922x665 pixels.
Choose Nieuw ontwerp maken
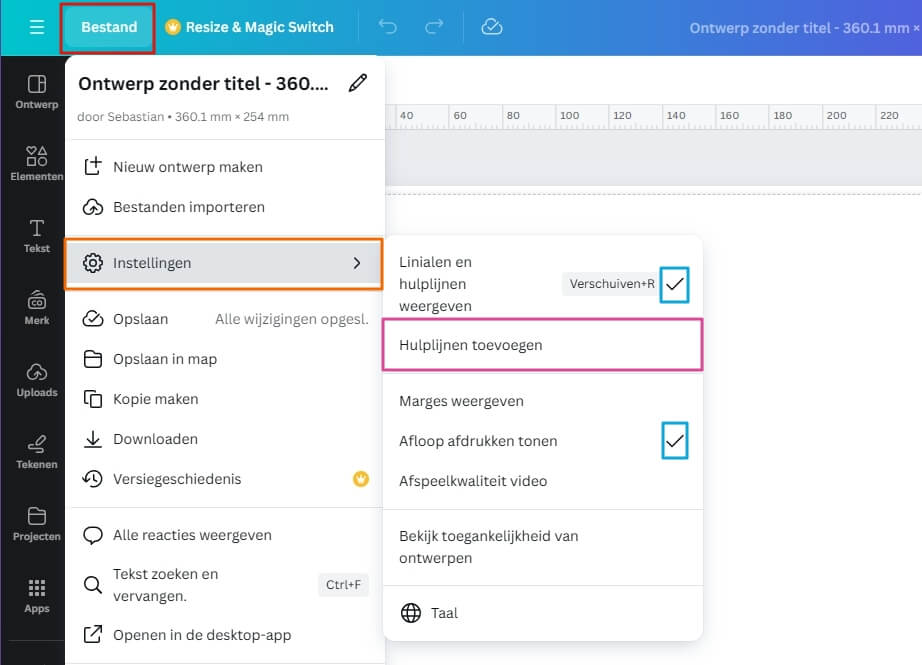(225, 167)
